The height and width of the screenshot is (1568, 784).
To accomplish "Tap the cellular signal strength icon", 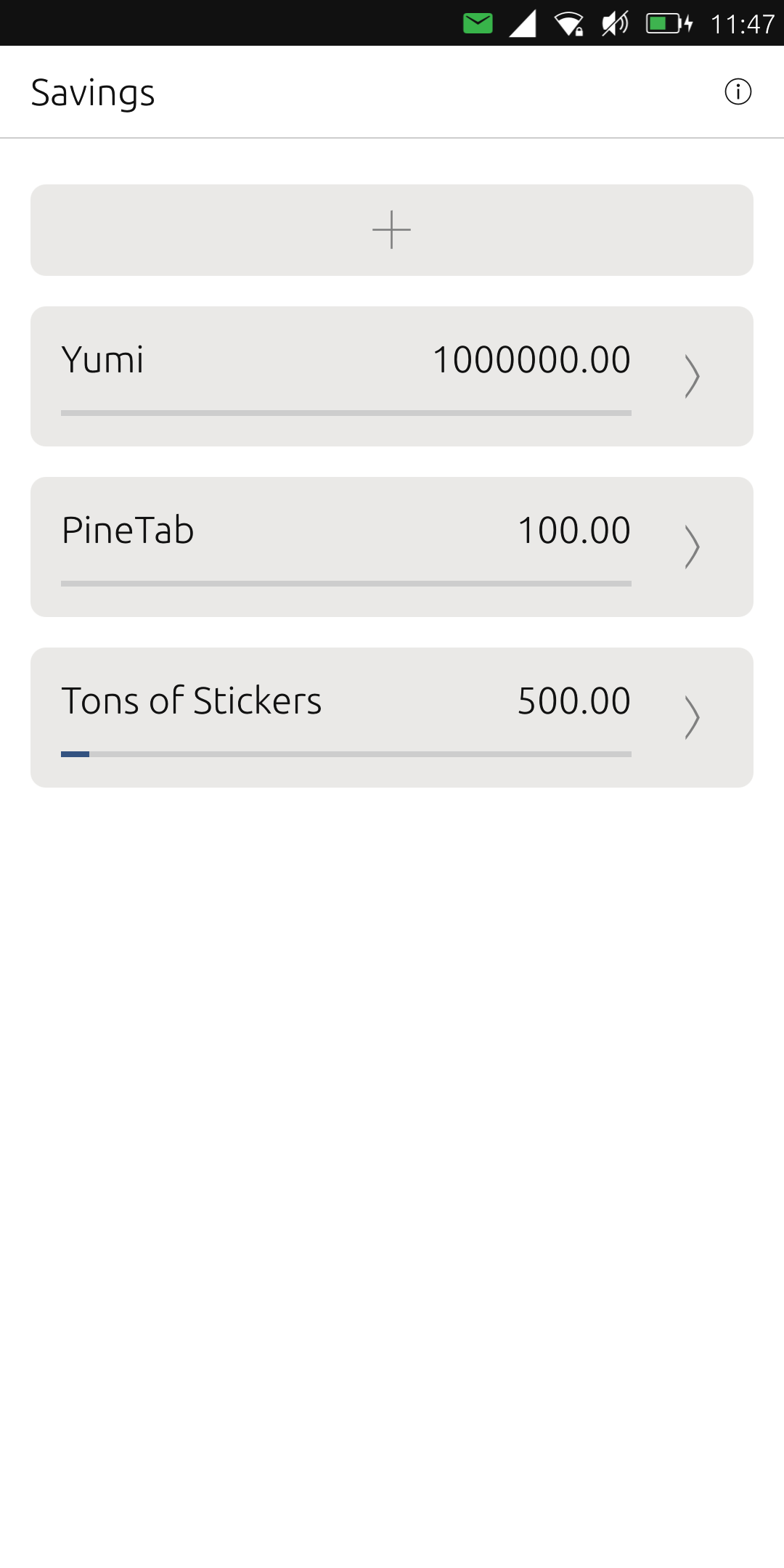I will (523, 23).
